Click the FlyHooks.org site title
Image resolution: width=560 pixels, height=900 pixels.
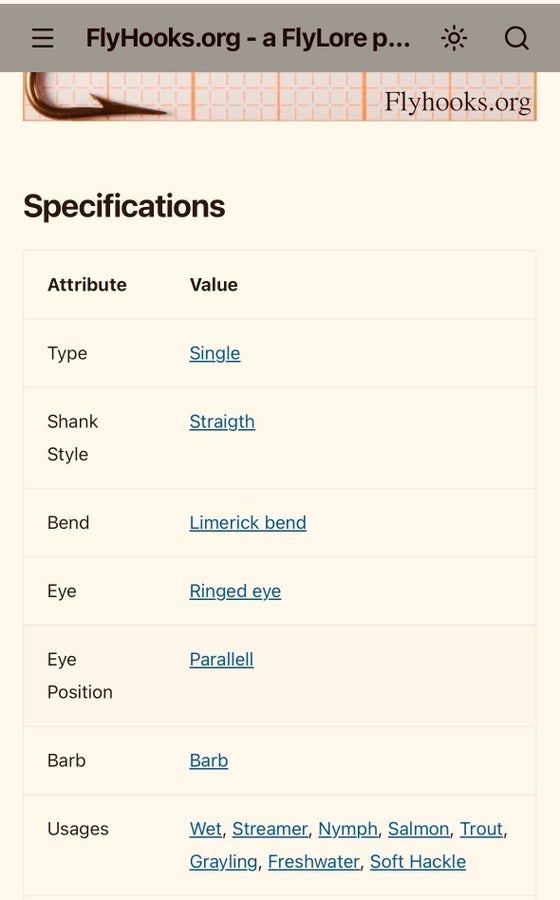[248, 38]
